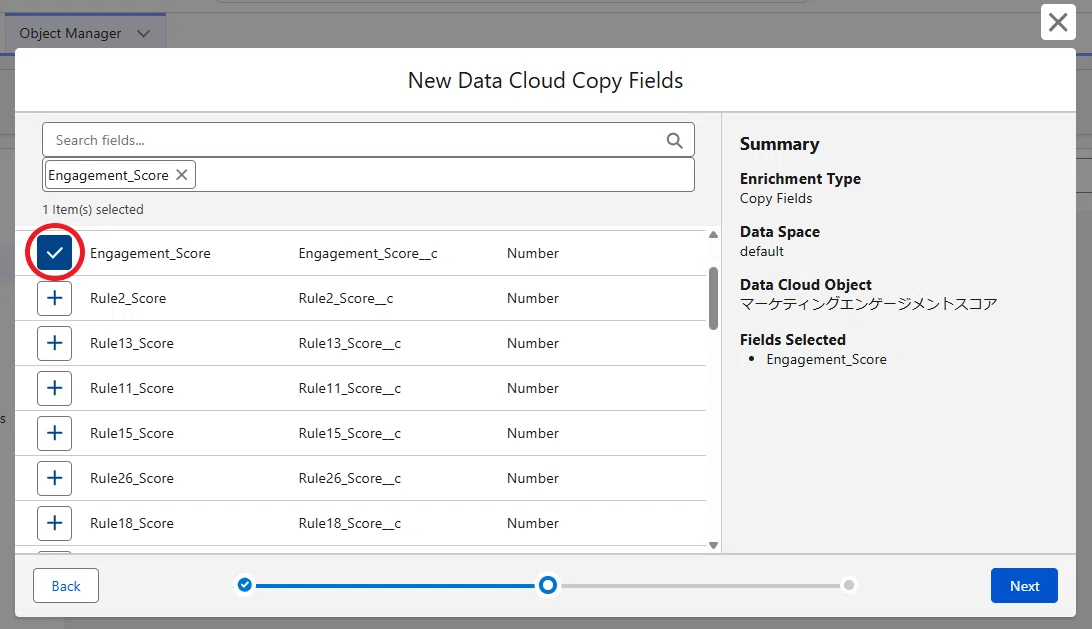Click the Next button
This screenshot has height=629, width=1092.
click(1024, 586)
